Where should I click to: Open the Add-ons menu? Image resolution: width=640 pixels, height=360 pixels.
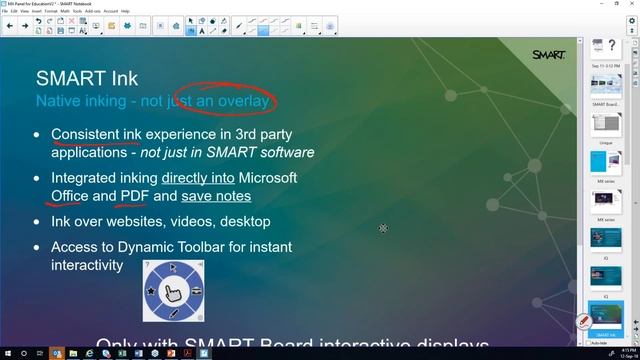tap(93, 11)
